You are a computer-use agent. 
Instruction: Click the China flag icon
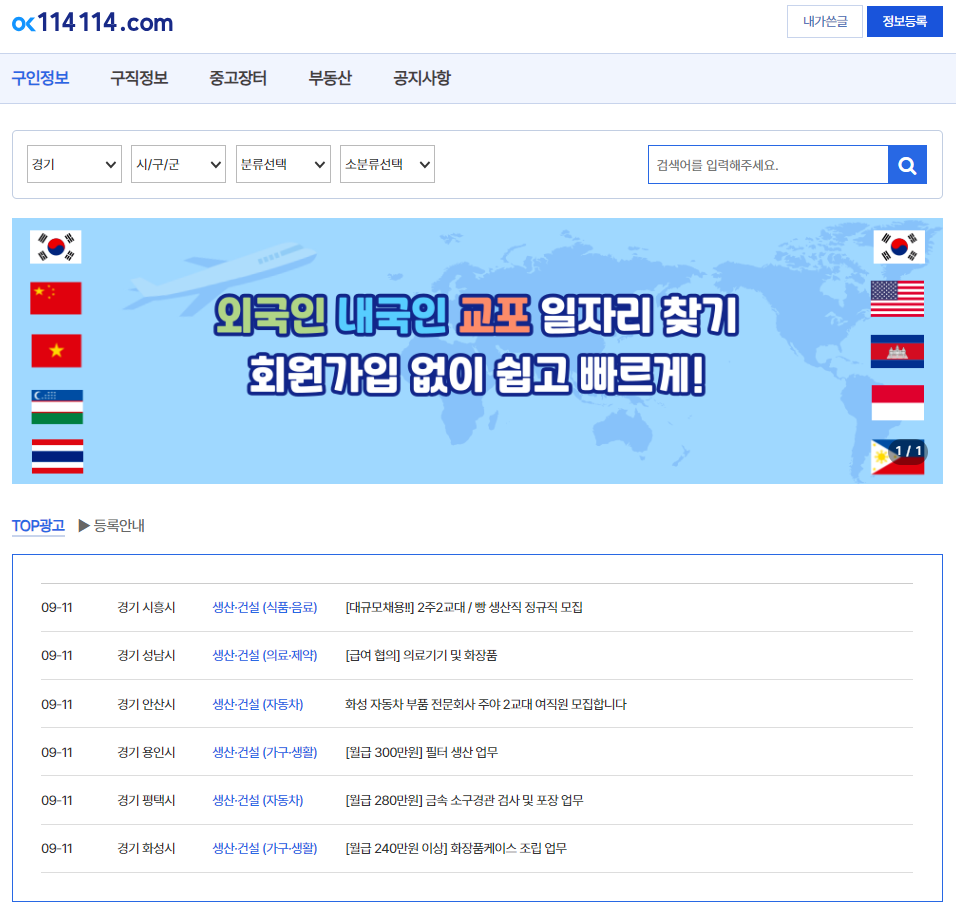pyautogui.click(x=56, y=299)
